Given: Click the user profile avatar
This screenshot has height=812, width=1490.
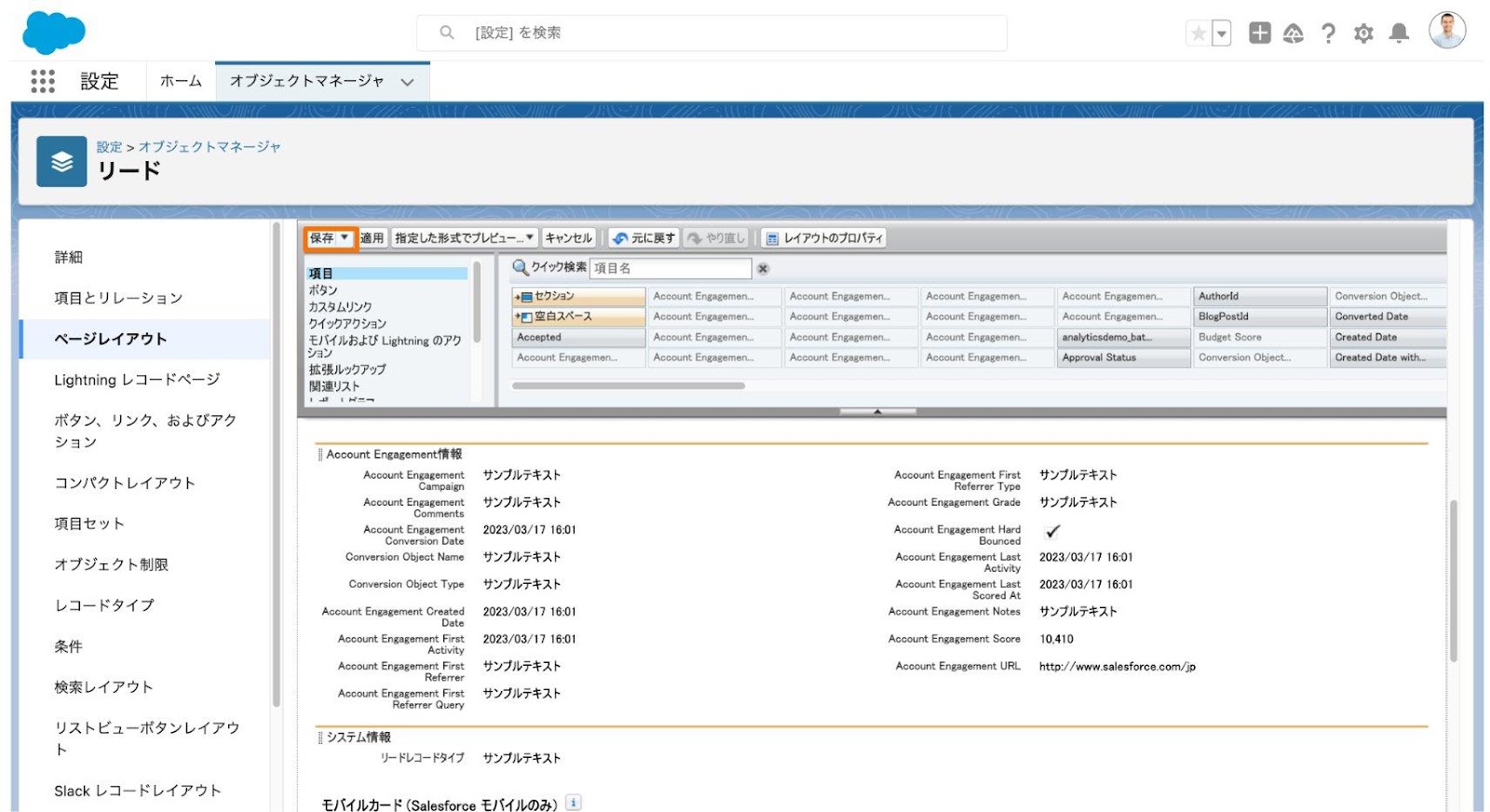Looking at the screenshot, I should tap(1447, 31).
